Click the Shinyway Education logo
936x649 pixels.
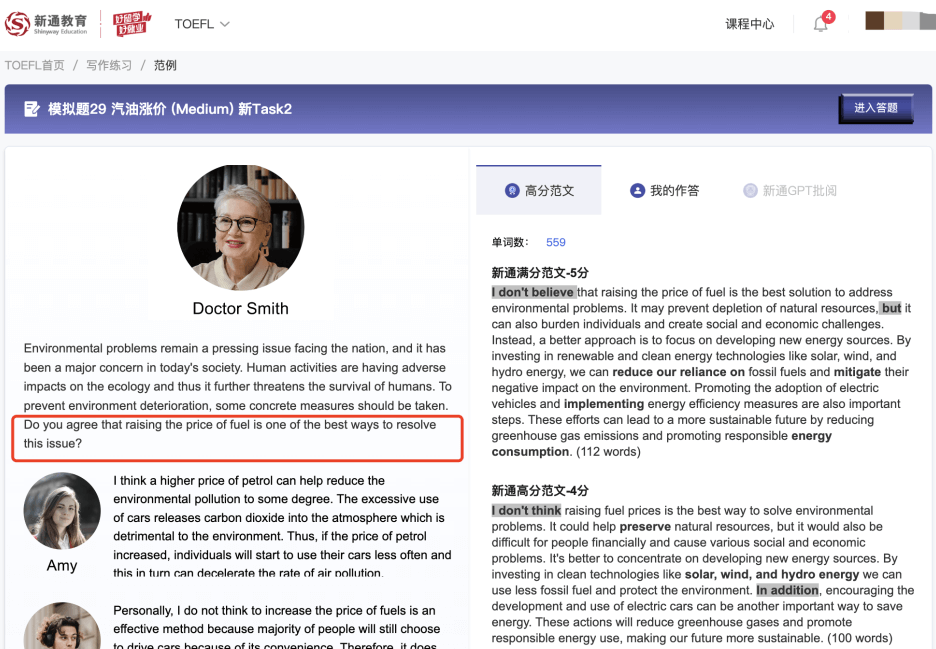pos(47,24)
